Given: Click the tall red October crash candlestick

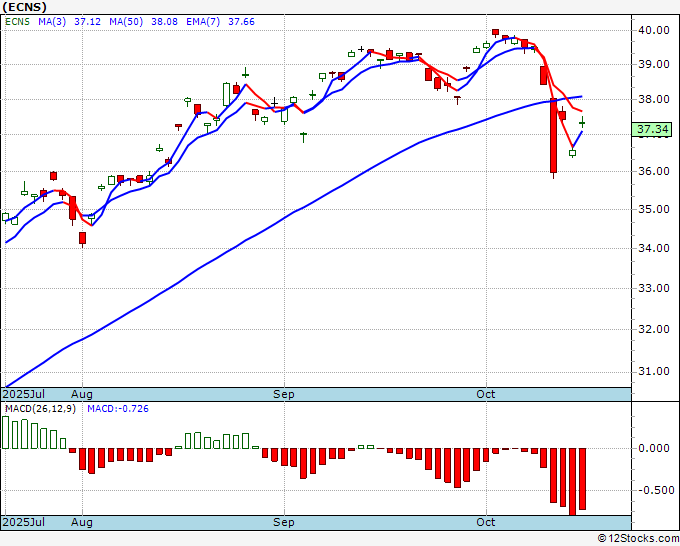Looking at the screenshot, I should pyautogui.click(x=553, y=136).
